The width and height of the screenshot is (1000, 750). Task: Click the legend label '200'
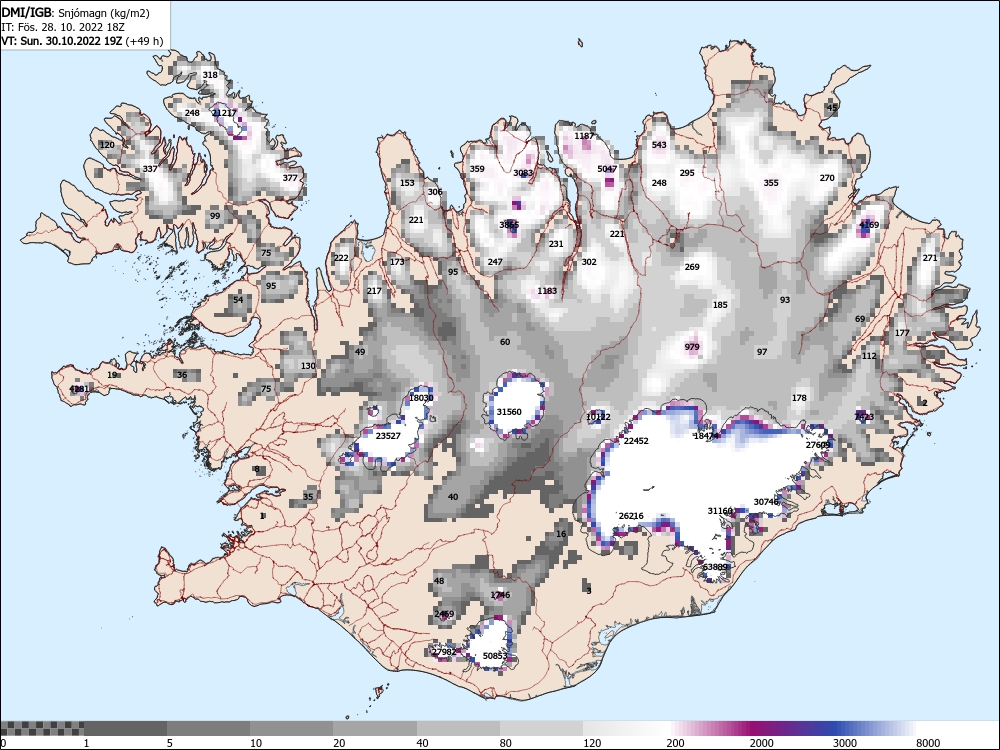point(675,743)
